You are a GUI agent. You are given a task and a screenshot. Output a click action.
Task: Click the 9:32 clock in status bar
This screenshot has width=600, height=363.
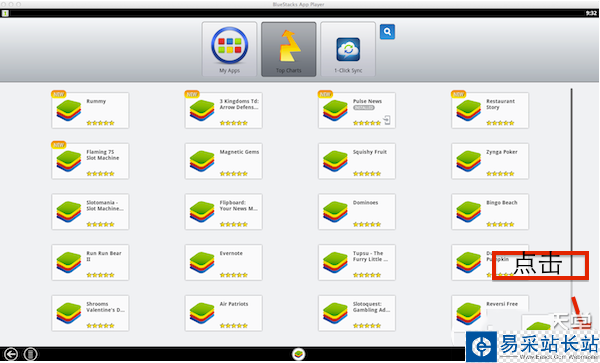pyautogui.click(x=591, y=13)
